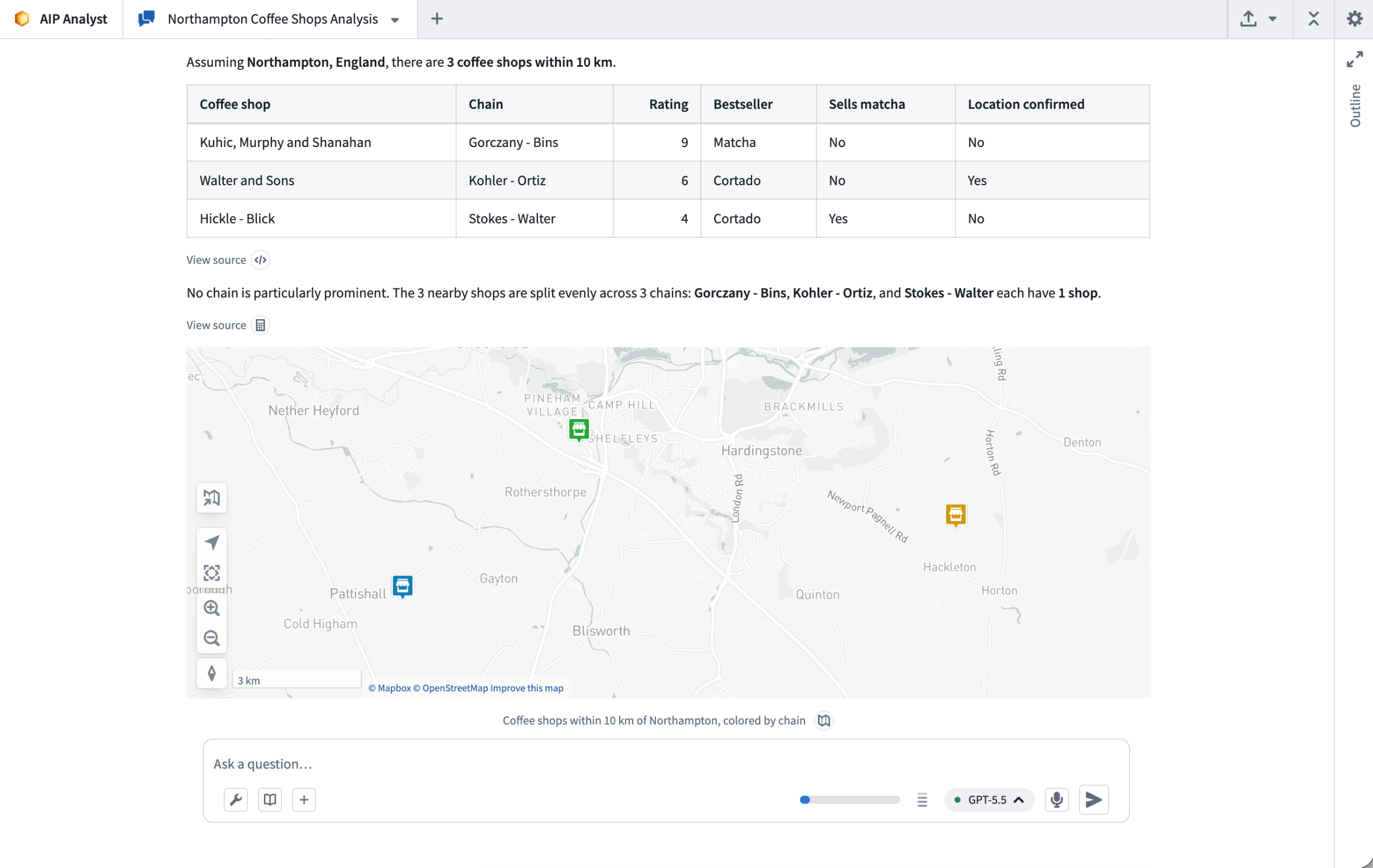Screen dimensions: 1373x868
Task: Activate microphone voice input
Action: (x=1056, y=800)
